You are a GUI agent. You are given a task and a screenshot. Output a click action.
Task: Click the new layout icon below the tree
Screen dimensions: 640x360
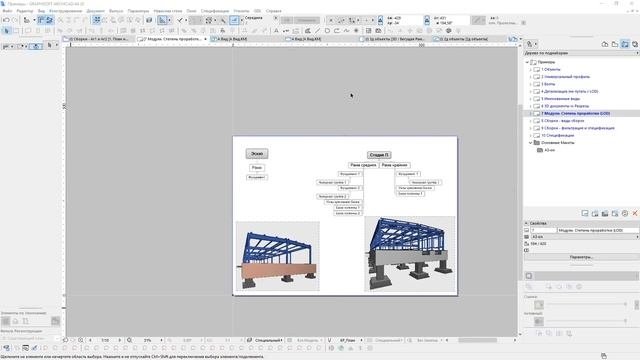tap(585, 213)
